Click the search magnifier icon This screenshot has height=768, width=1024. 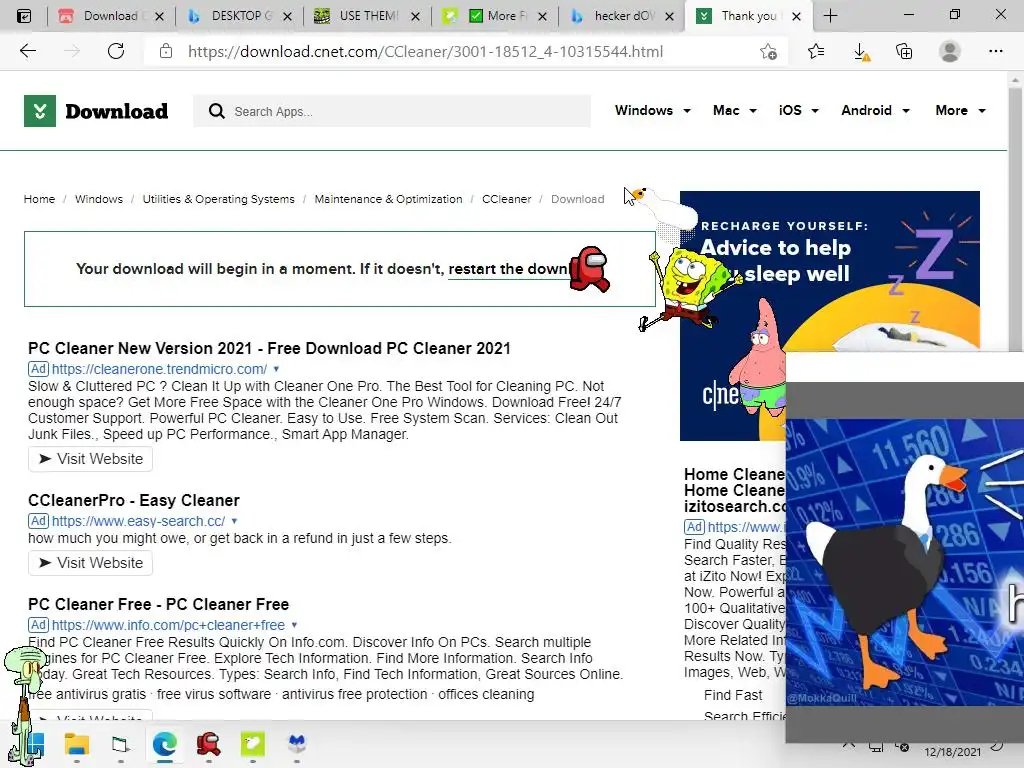tap(217, 111)
